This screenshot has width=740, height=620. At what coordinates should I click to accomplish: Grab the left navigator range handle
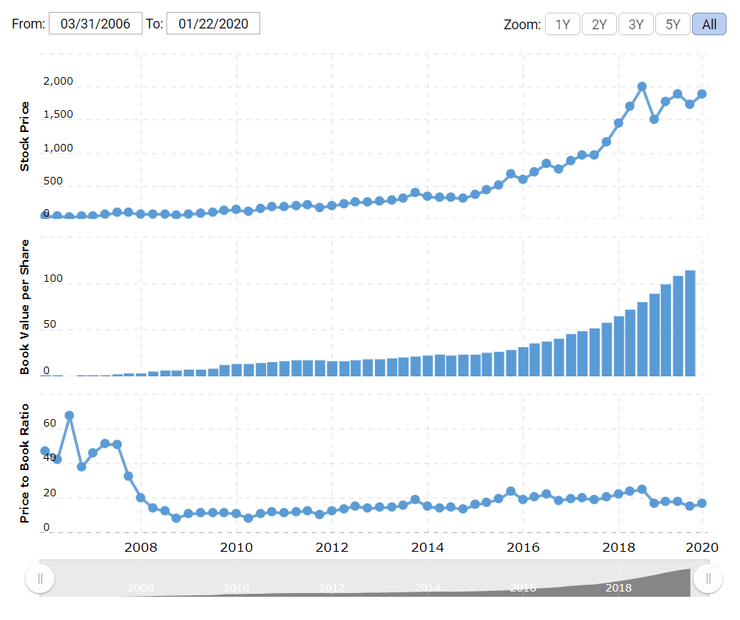(x=40, y=578)
